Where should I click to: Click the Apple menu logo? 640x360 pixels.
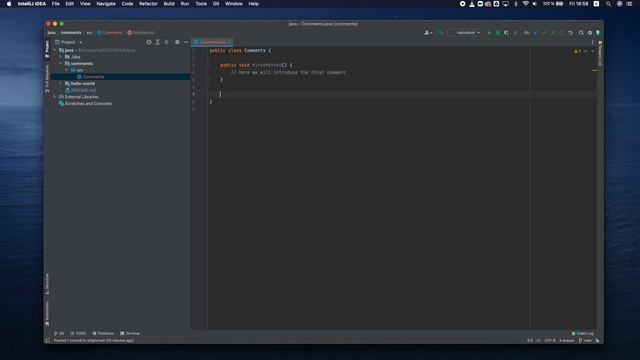point(9,4)
